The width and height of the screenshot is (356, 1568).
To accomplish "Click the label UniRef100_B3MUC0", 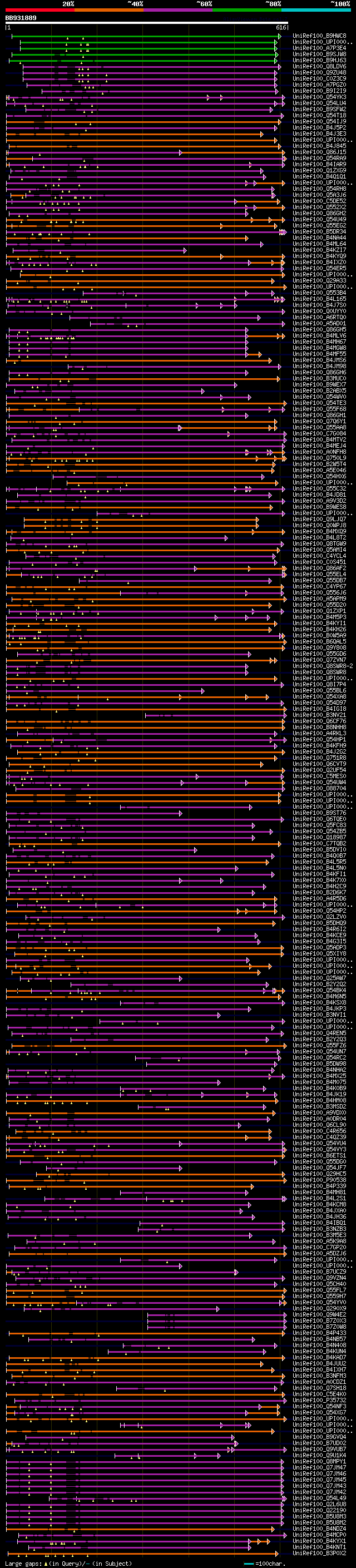I will point(319,379).
